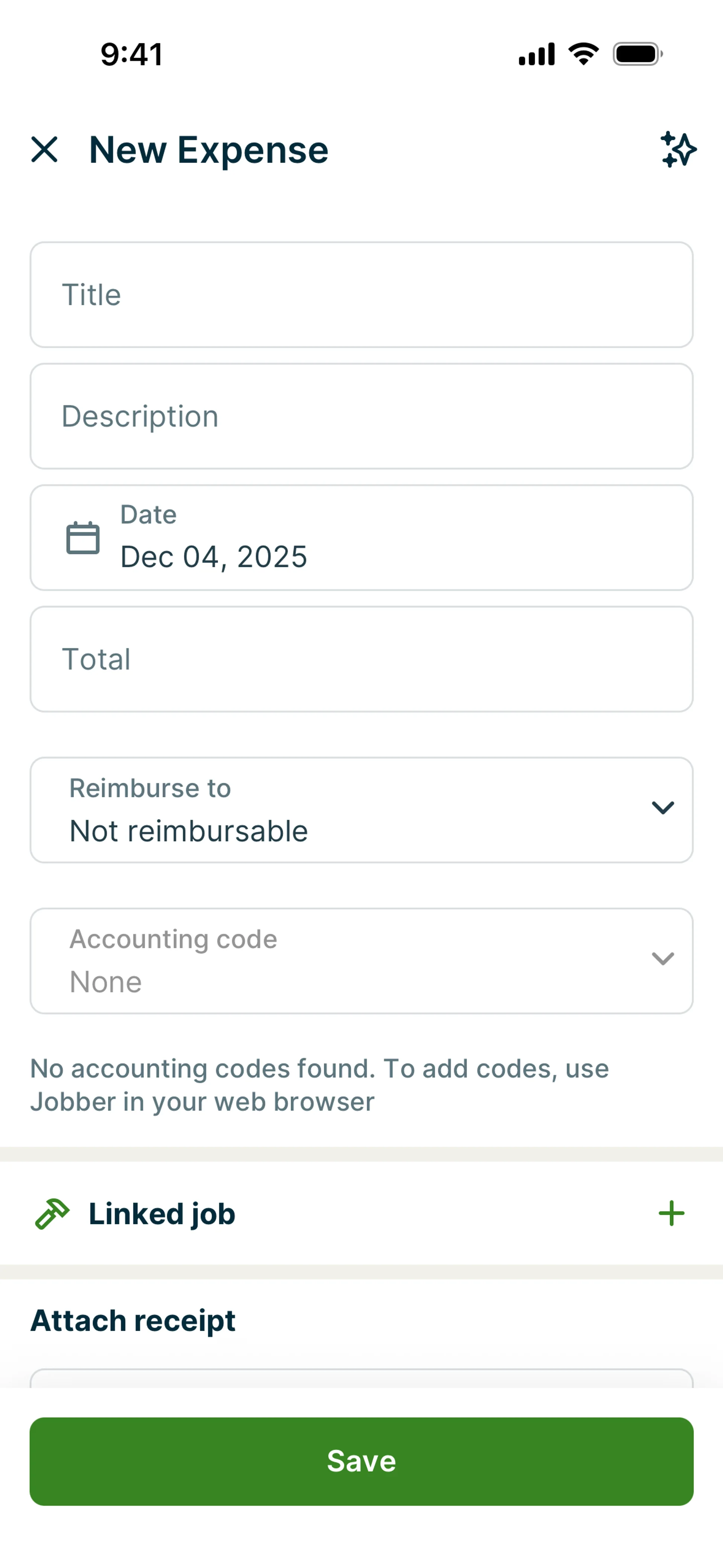Tap the hammer icon beside Linked job
The image size is (723, 1568).
point(52,1214)
